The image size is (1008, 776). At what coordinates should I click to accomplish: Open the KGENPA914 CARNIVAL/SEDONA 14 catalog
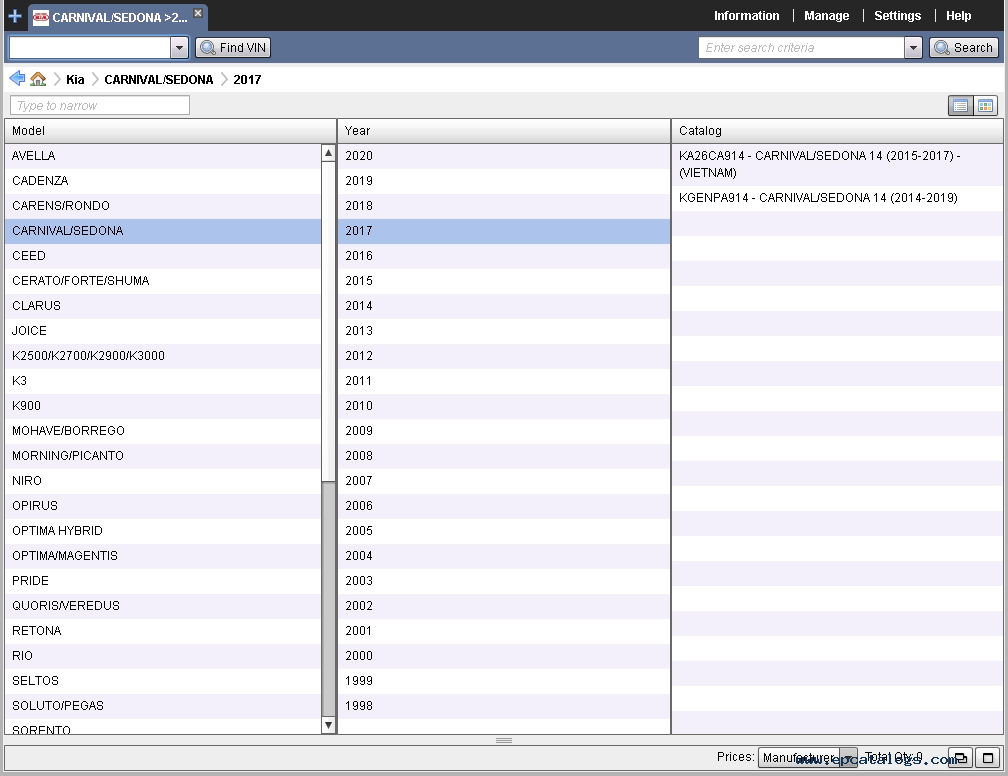(838, 198)
